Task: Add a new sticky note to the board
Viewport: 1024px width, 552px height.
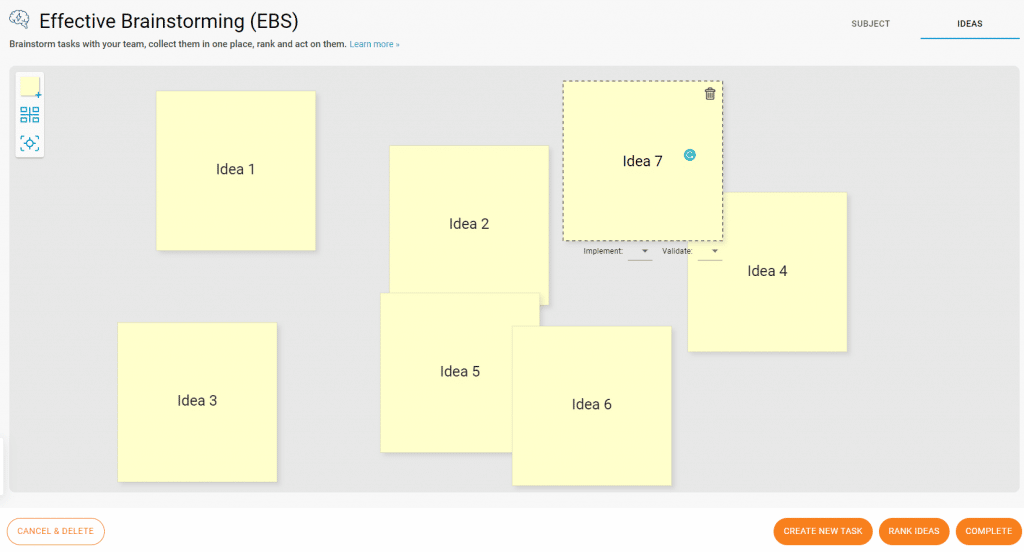Action: pyautogui.click(x=30, y=87)
